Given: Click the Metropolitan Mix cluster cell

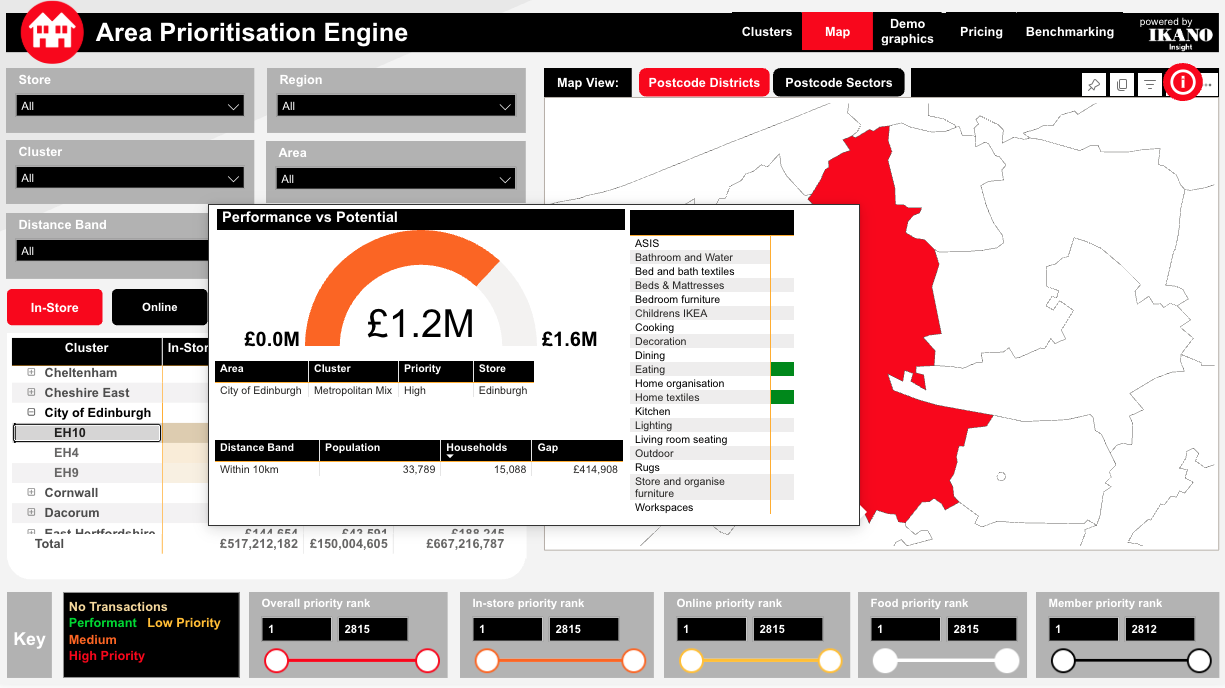Looking at the screenshot, I should (x=353, y=390).
